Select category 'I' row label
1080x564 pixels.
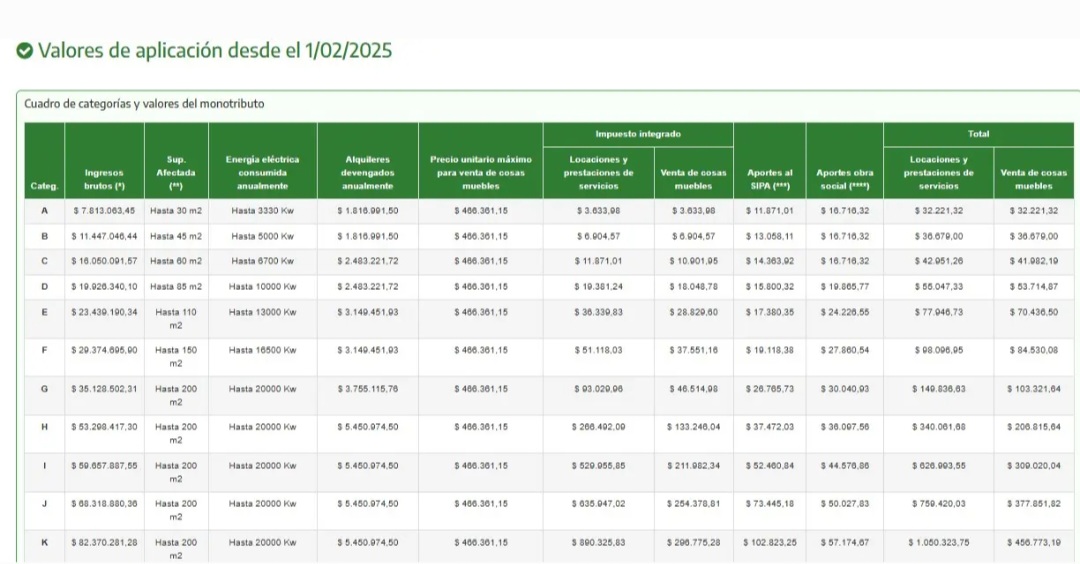[x=44, y=466]
